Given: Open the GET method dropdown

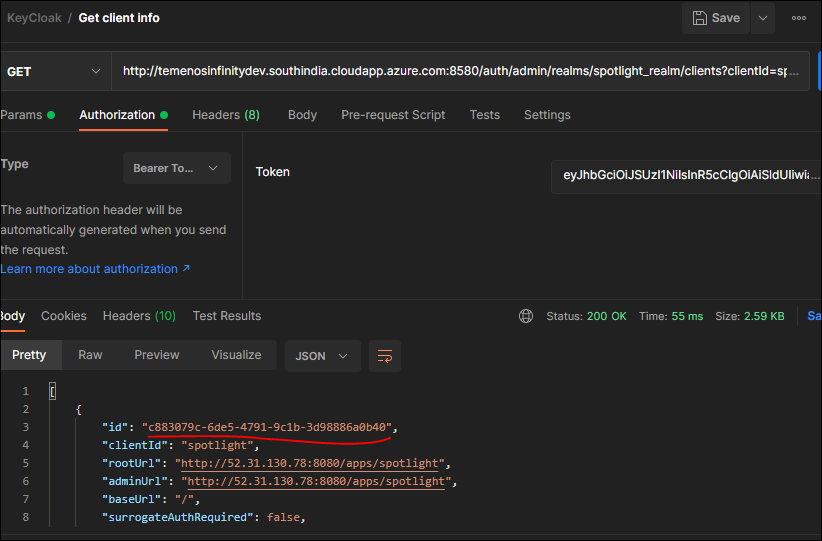Looking at the screenshot, I should (55, 71).
